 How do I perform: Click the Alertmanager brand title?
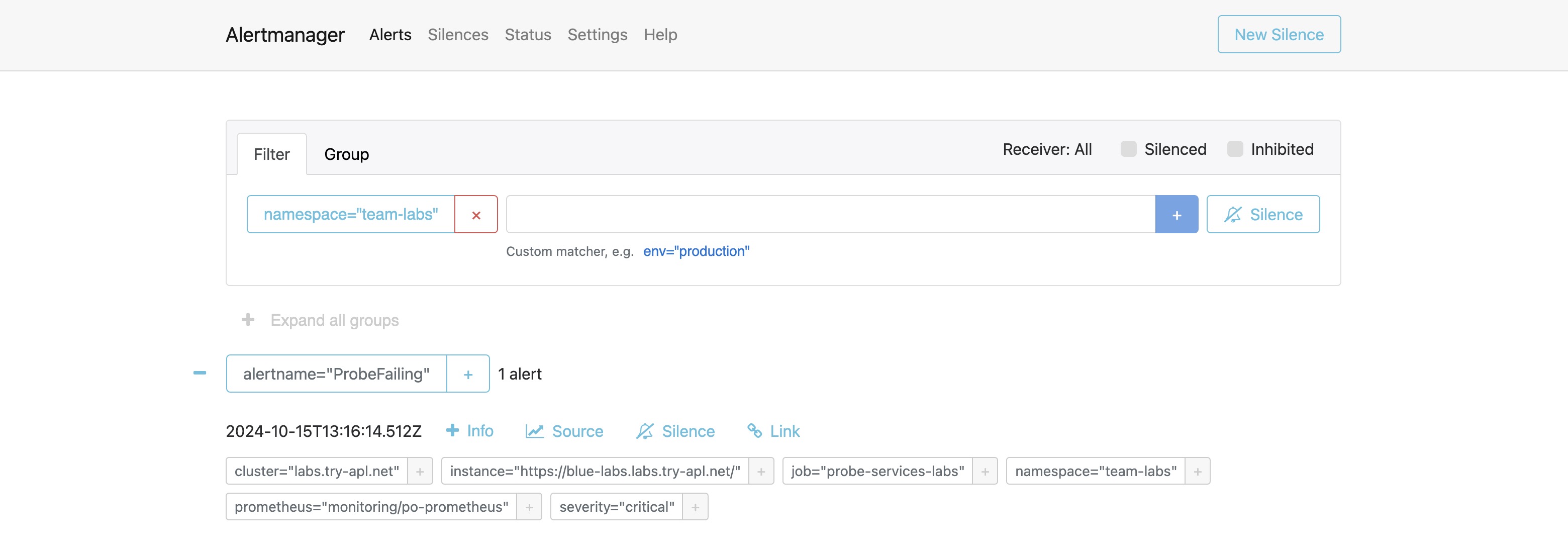[x=285, y=35]
